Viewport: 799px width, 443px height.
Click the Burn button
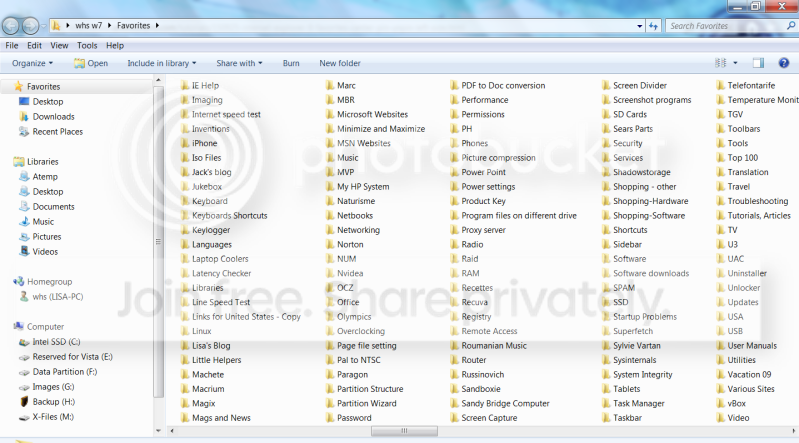click(291, 63)
